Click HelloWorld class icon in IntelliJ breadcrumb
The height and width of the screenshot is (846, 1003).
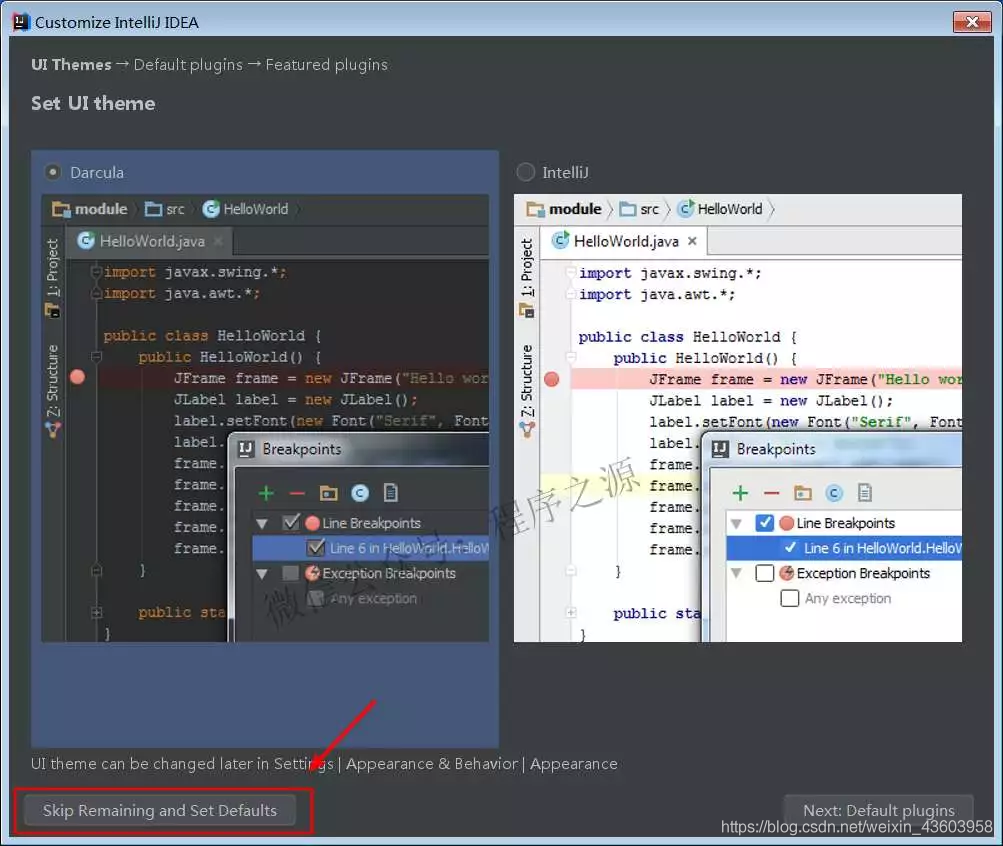click(686, 208)
